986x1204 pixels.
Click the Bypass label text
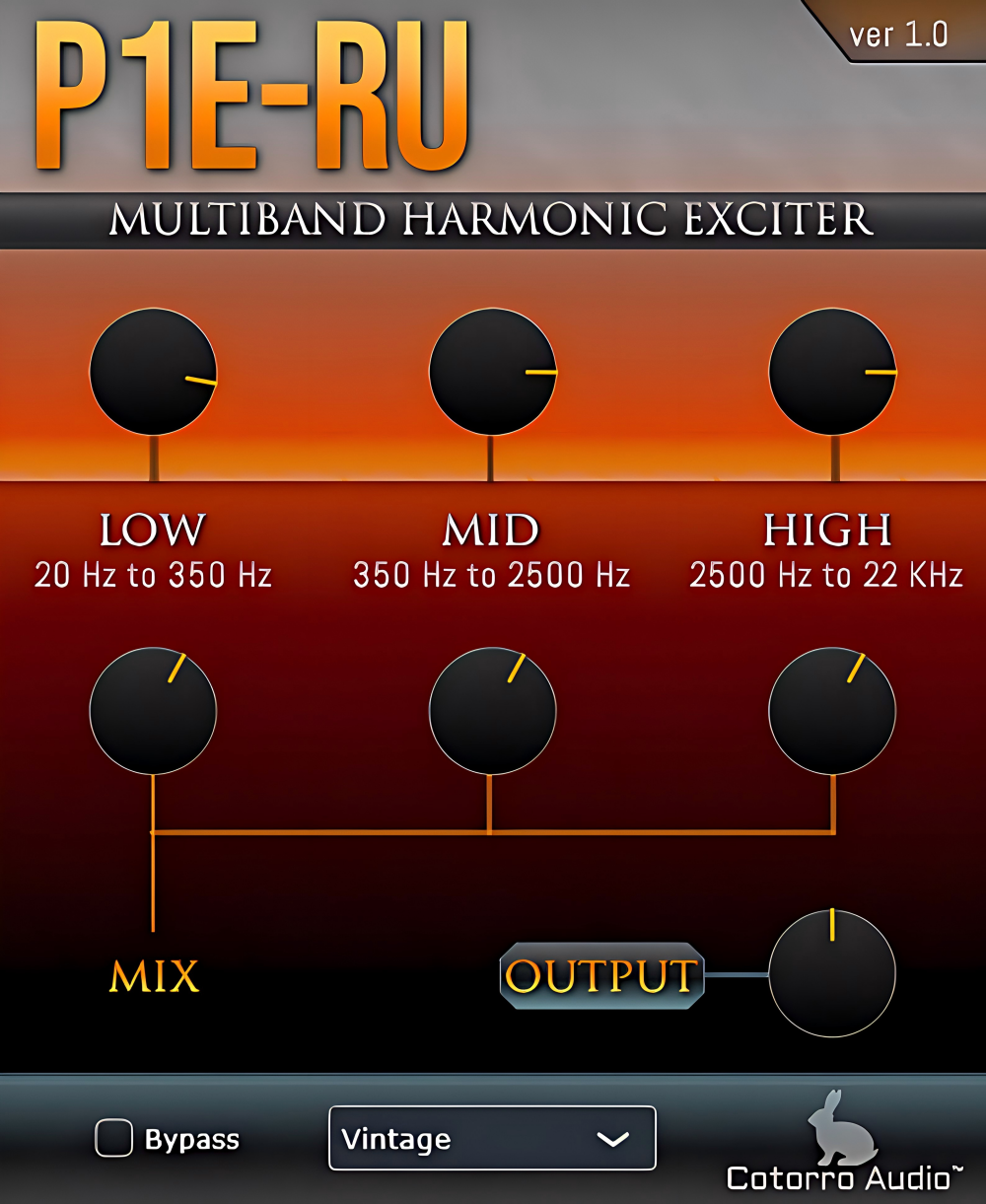pos(192,1140)
